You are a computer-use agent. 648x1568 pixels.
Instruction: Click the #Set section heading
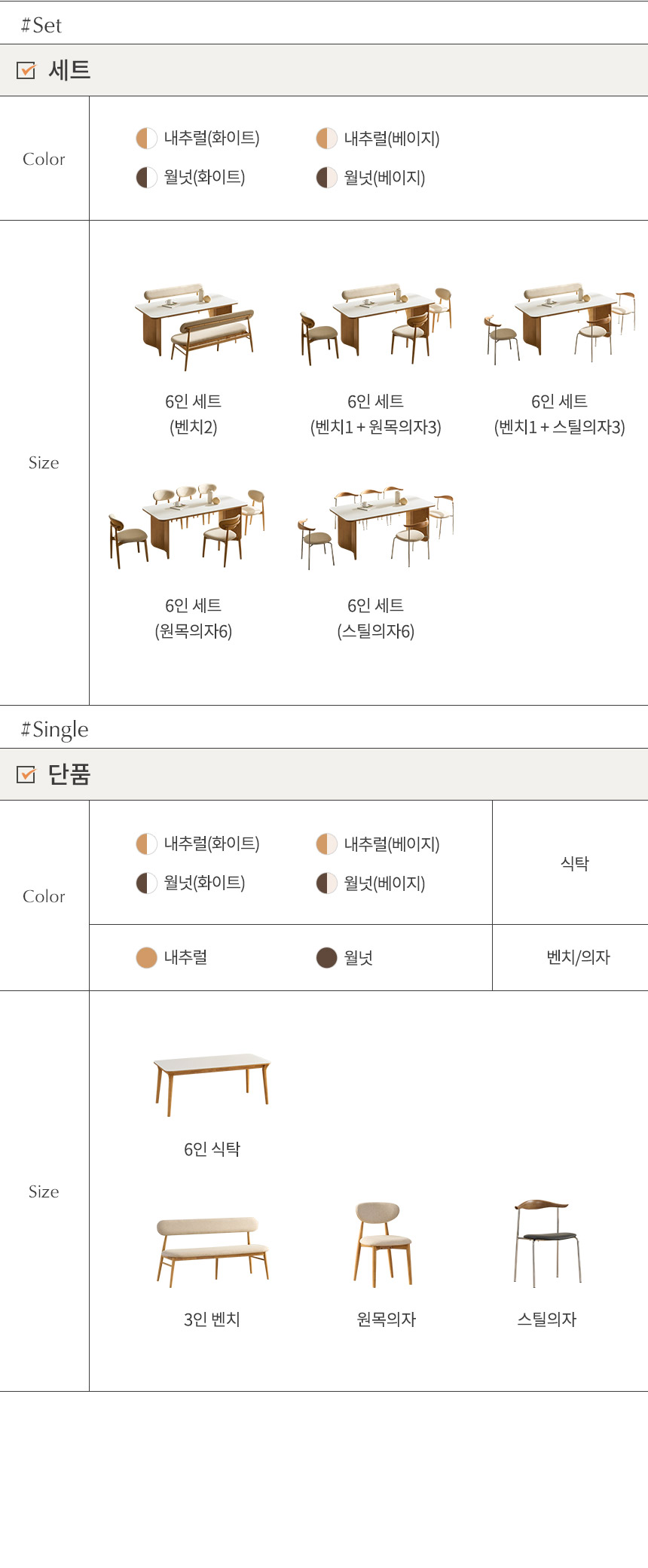click(x=41, y=26)
